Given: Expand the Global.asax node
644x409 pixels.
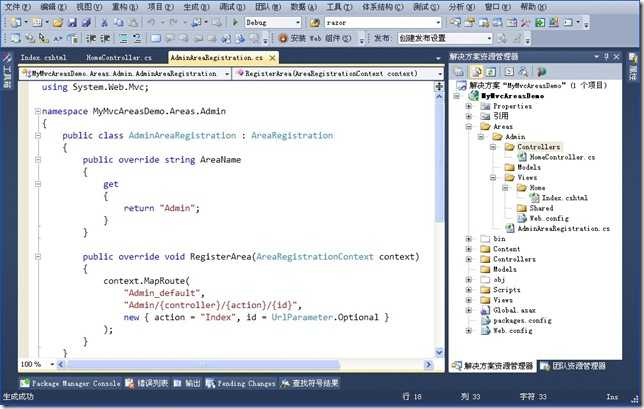Looking at the screenshot, I should coord(469,310).
